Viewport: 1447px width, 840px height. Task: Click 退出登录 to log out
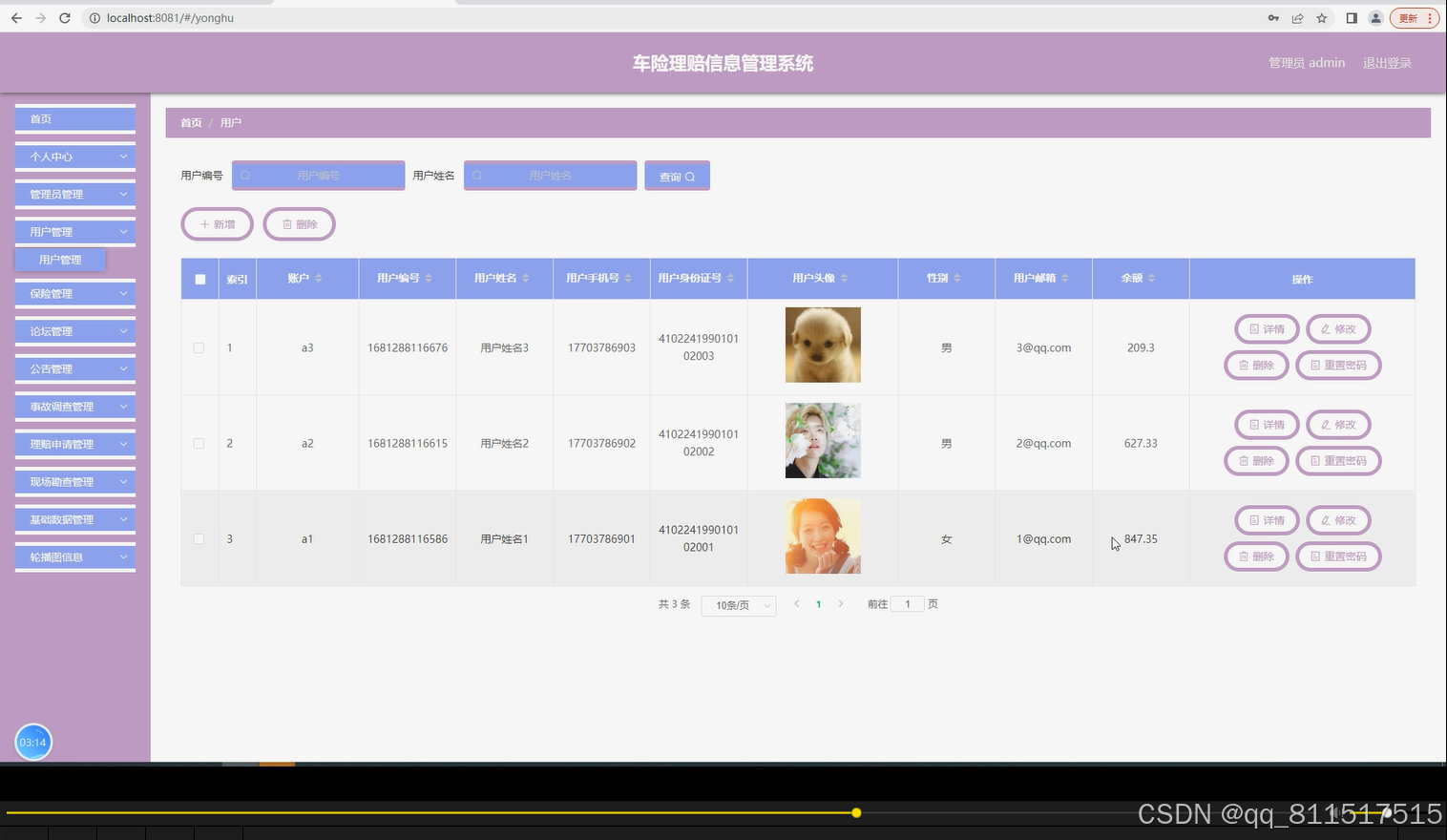[1387, 63]
